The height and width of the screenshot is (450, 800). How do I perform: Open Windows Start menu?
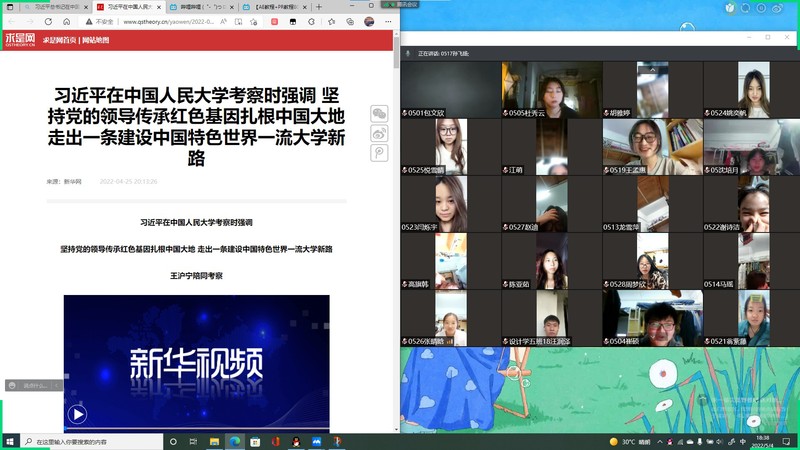click(x=9, y=441)
